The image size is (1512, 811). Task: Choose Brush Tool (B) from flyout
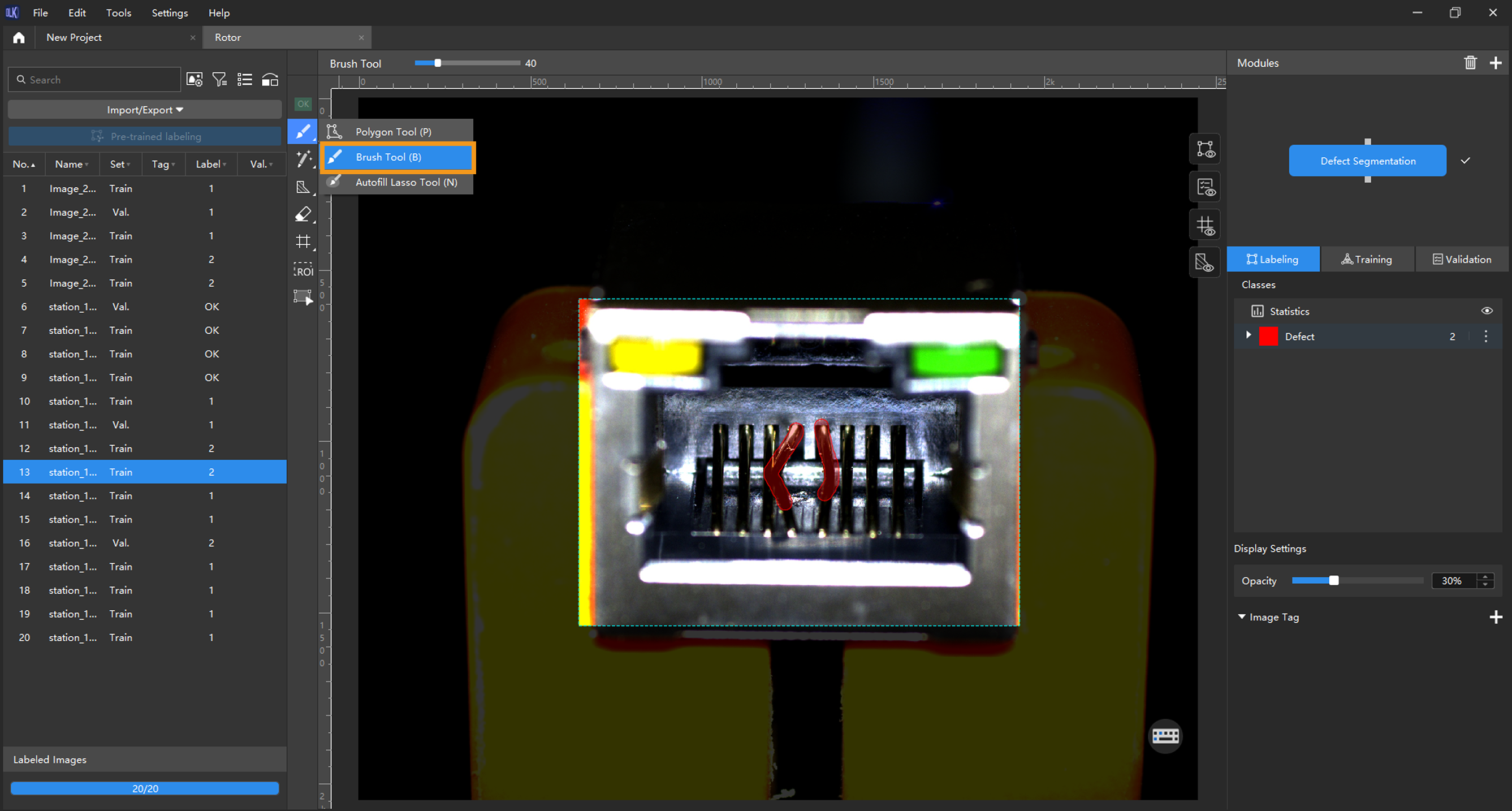(x=398, y=157)
